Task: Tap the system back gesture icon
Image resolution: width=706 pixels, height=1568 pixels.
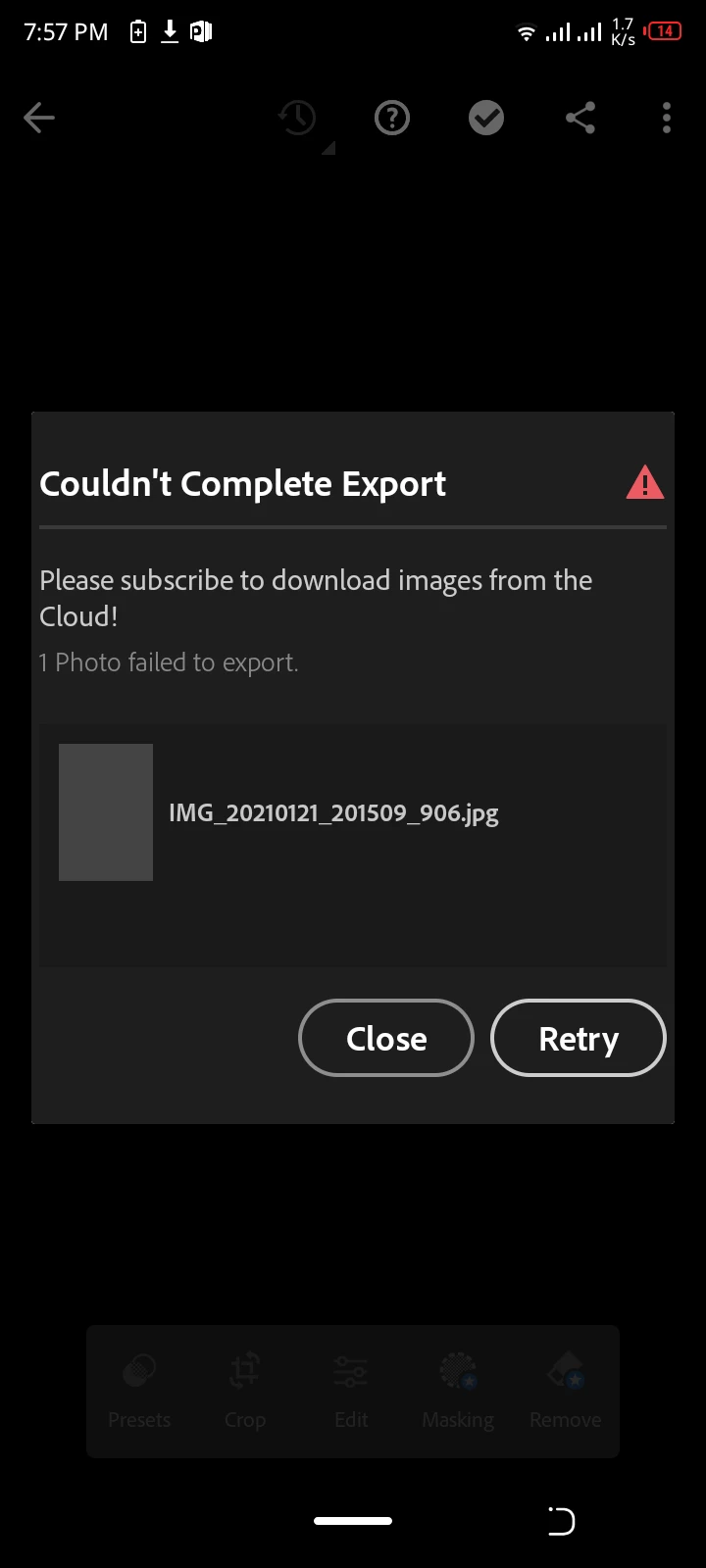Action: tap(561, 1521)
